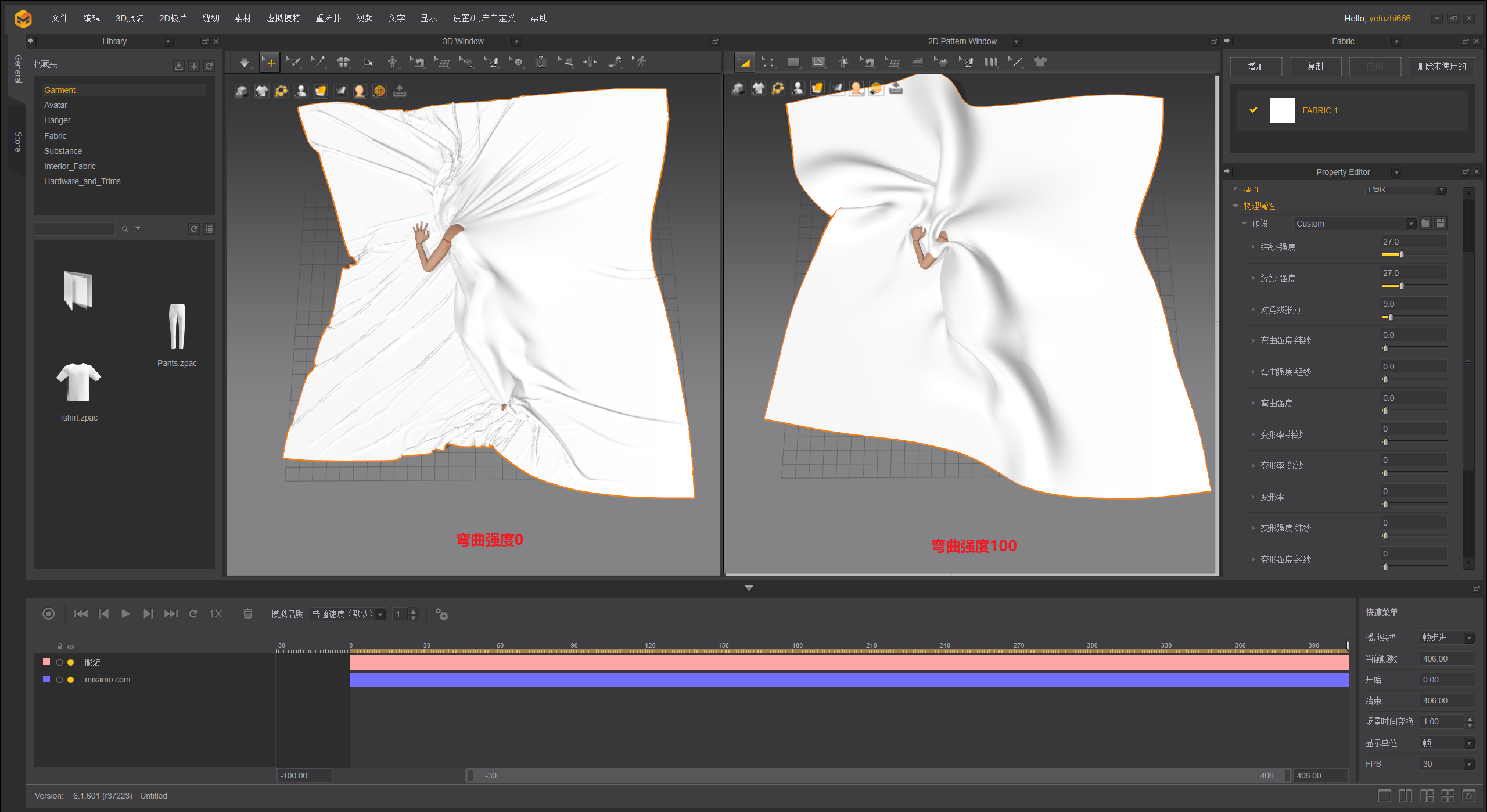Click the save preset icon beside Custom

(x=1441, y=223)
